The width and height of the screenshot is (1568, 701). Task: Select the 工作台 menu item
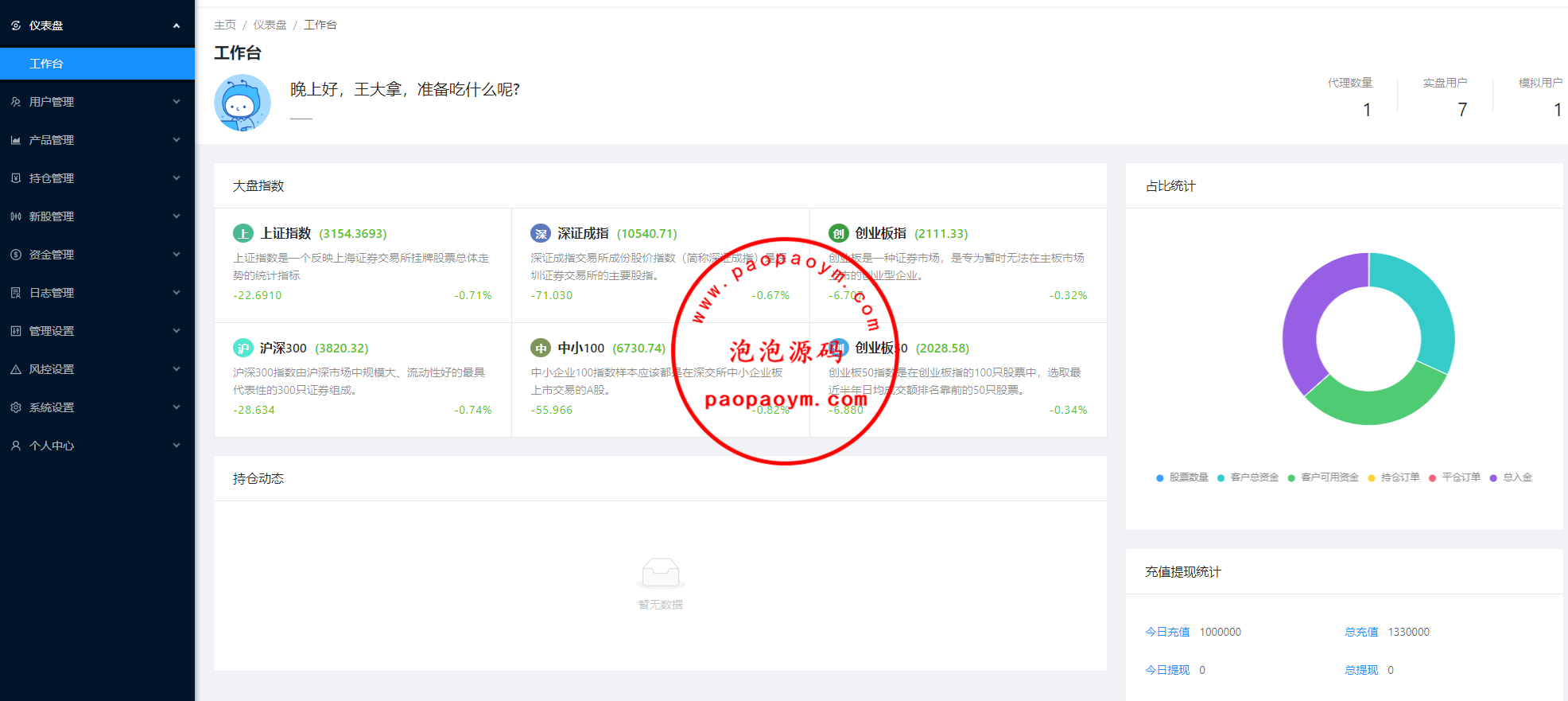97,64
